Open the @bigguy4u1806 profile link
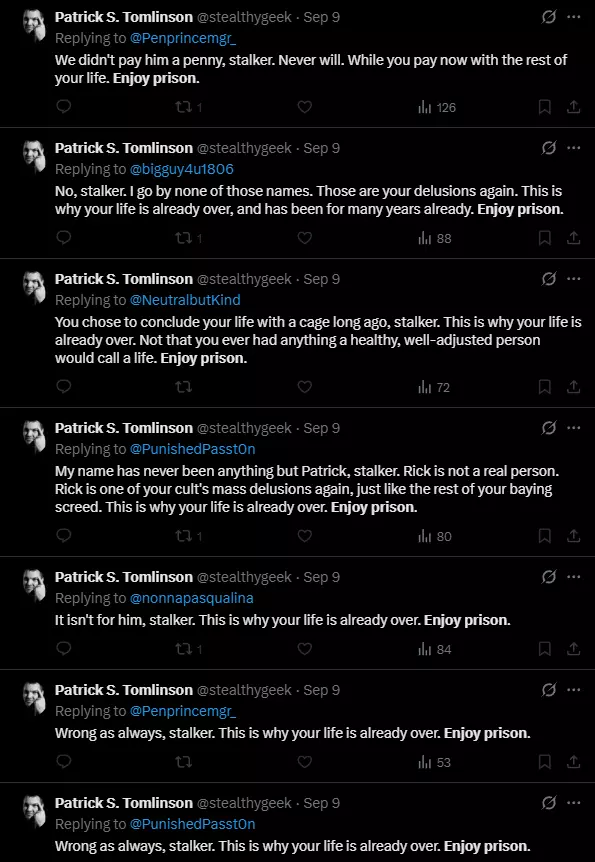 182,169
